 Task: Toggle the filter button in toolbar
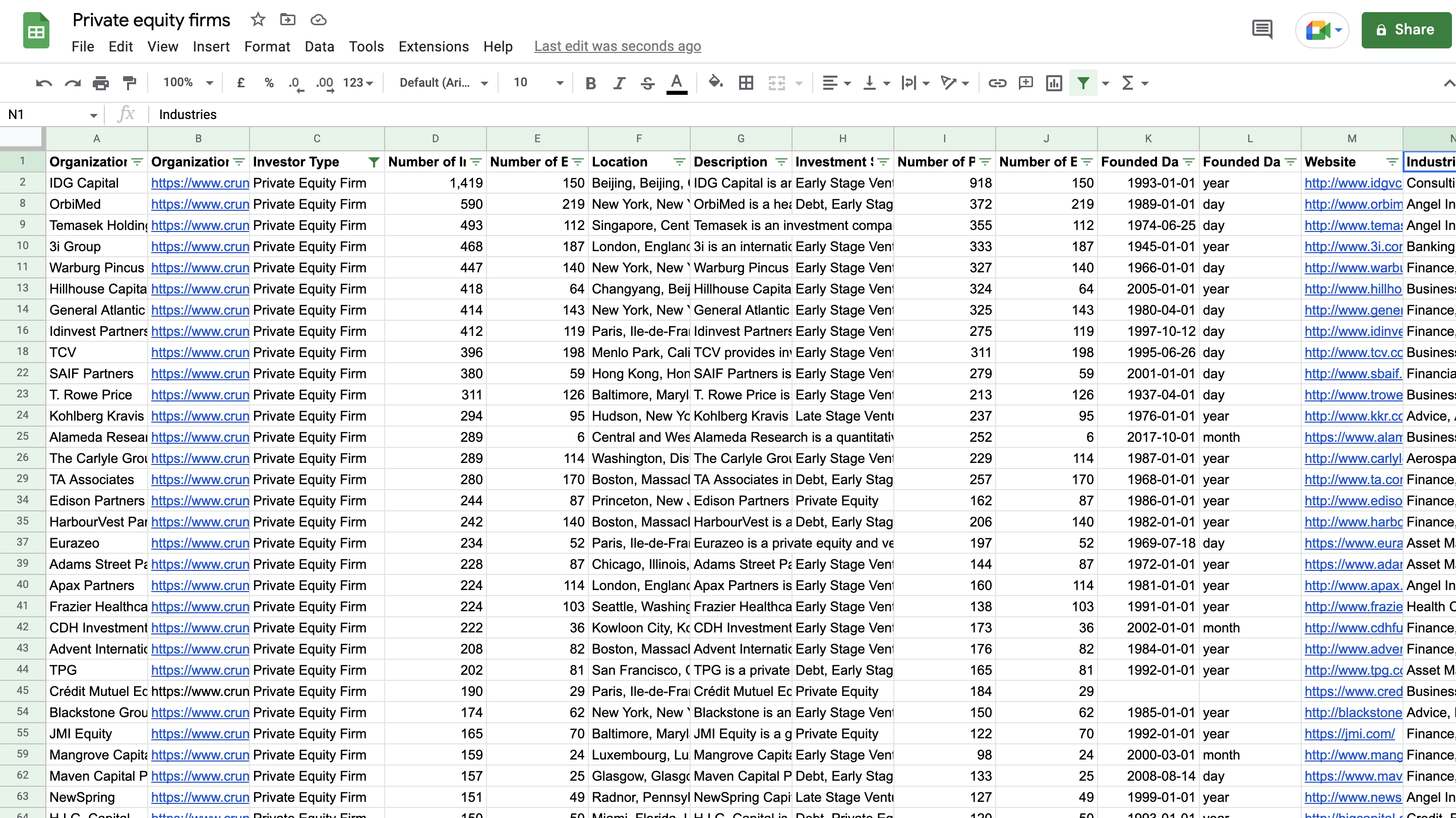(1083, 83)
